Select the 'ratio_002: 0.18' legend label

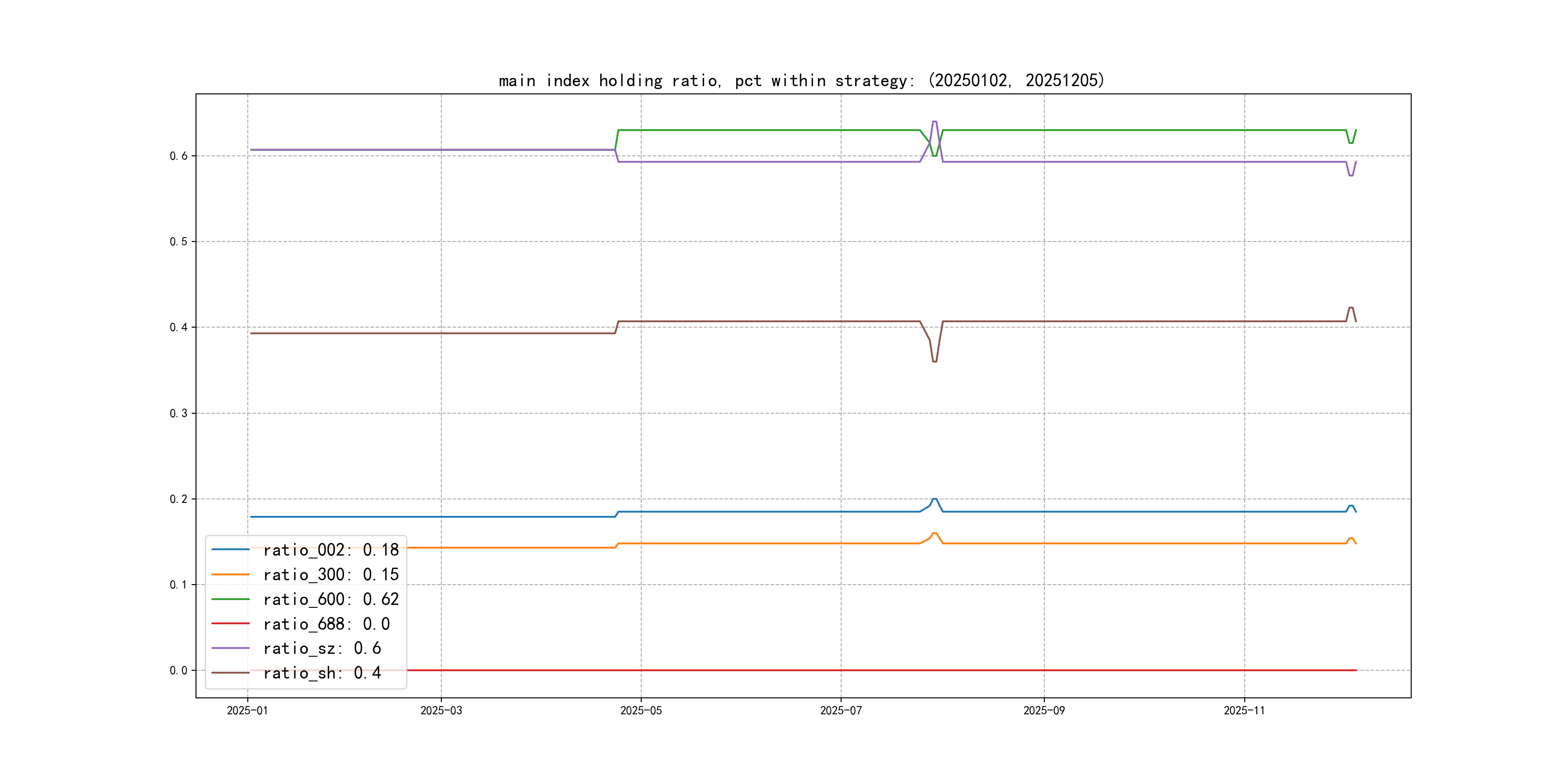coord(331,550)
